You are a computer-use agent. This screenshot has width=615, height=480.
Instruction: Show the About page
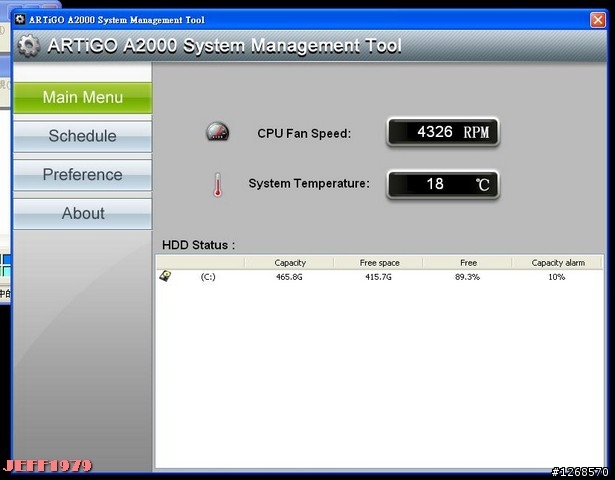82,213
